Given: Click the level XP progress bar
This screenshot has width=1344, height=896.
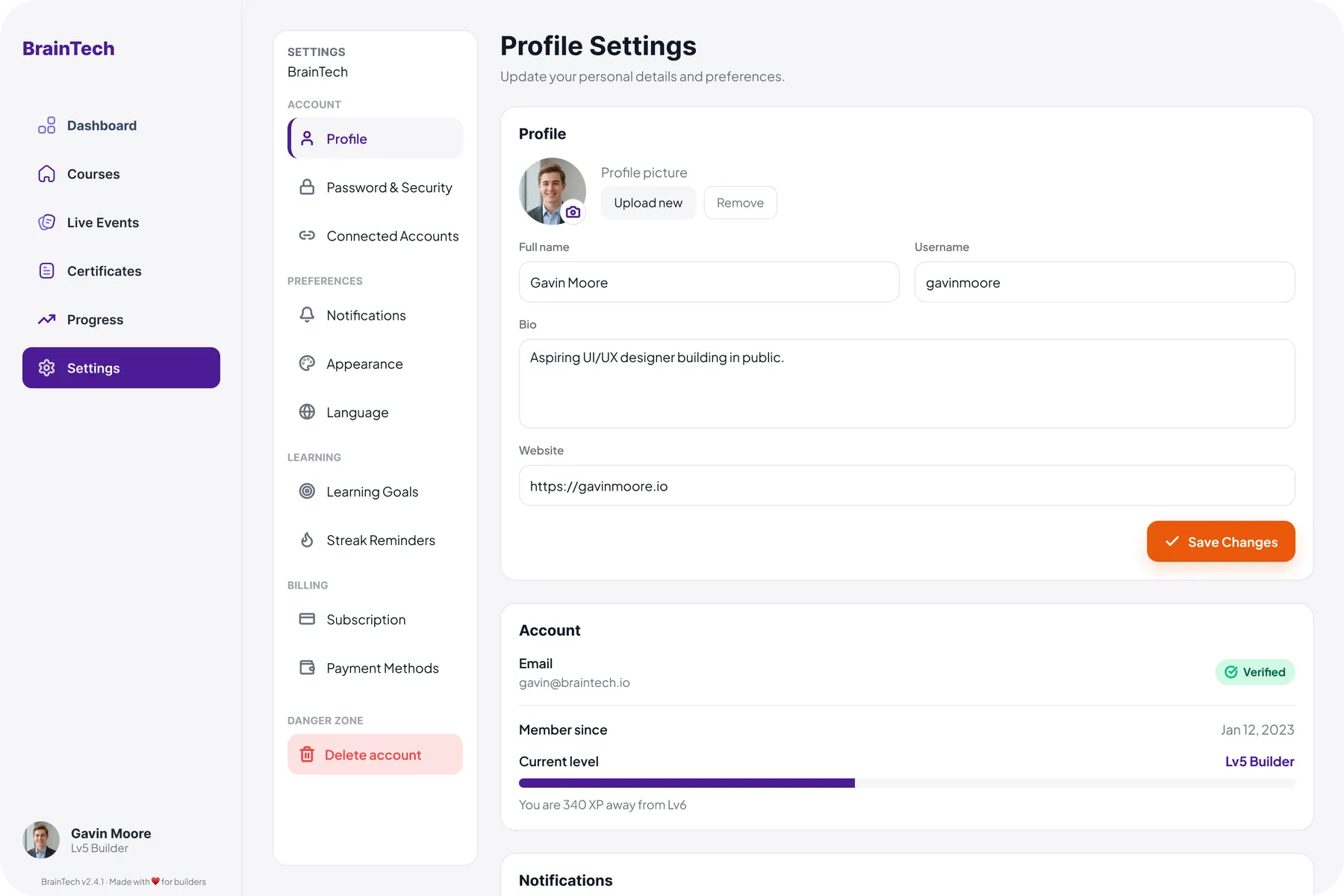Looking at the screenshot, I should pos(906,783).
